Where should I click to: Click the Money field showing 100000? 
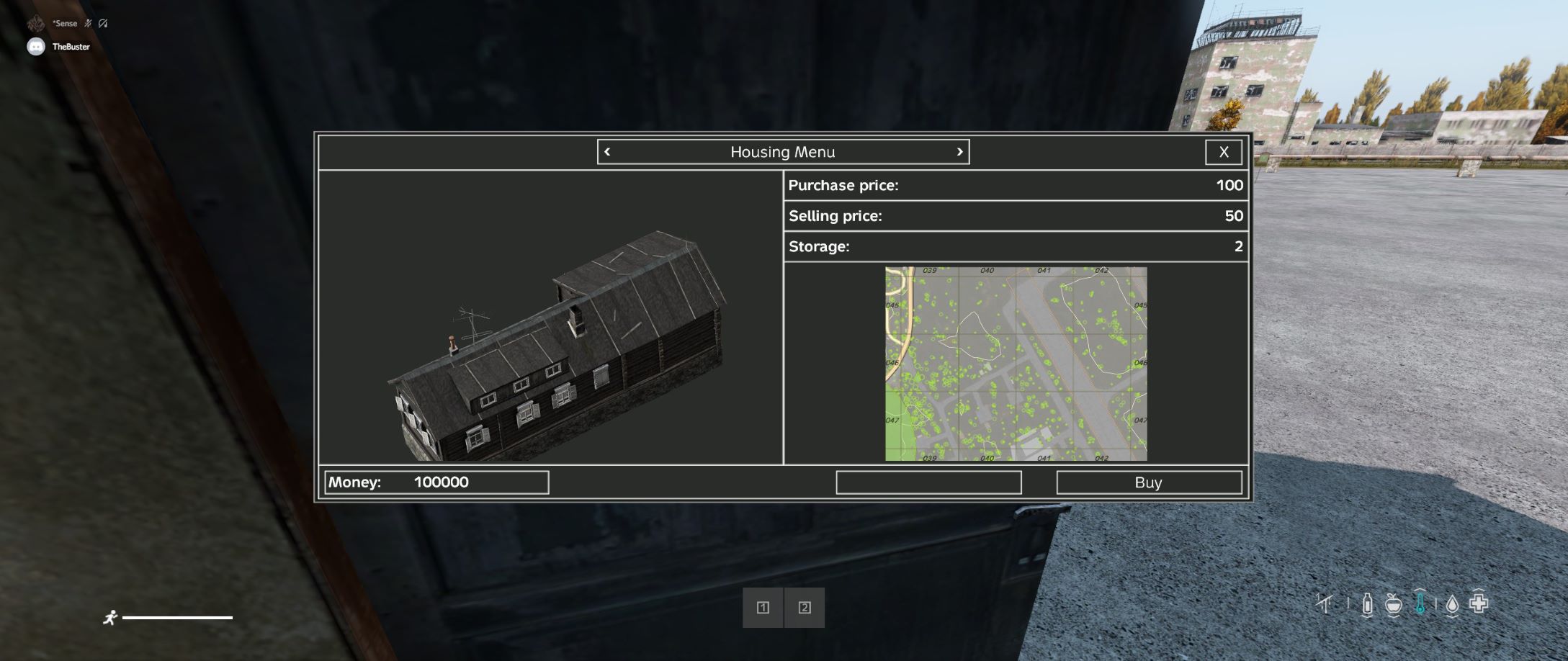coord(436,482)
